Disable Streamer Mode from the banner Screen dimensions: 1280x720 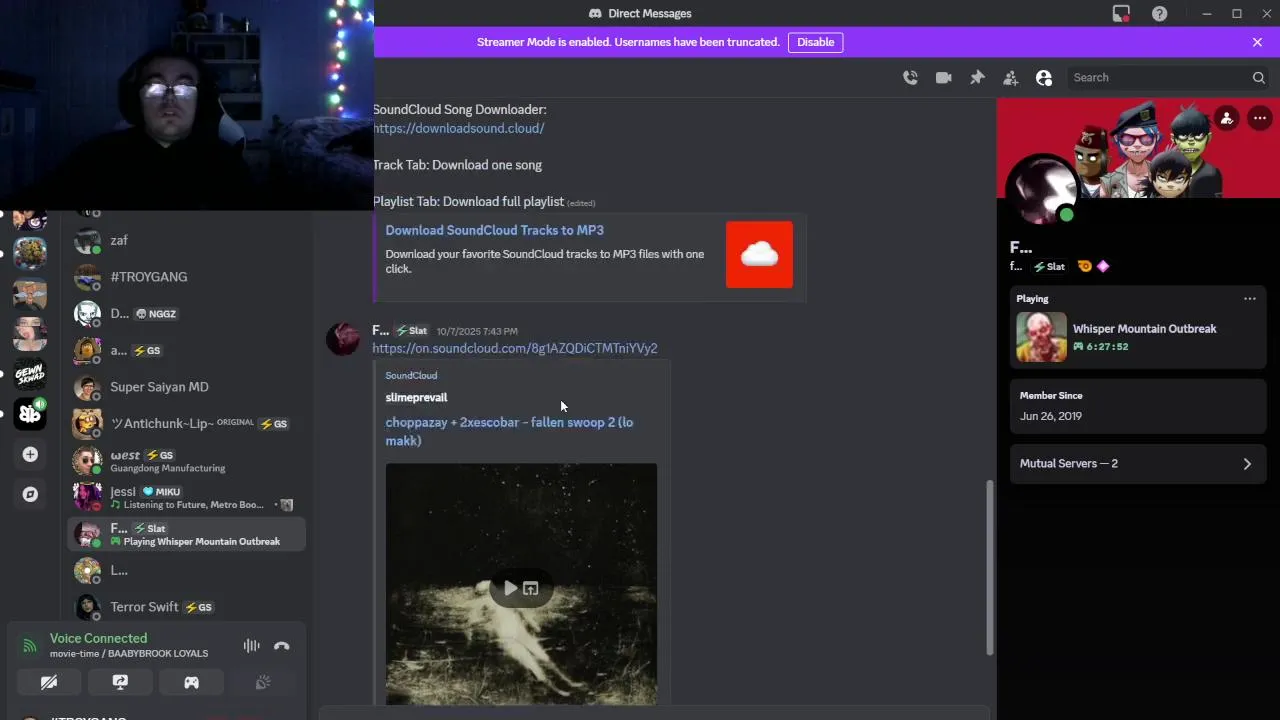(816, 42)
